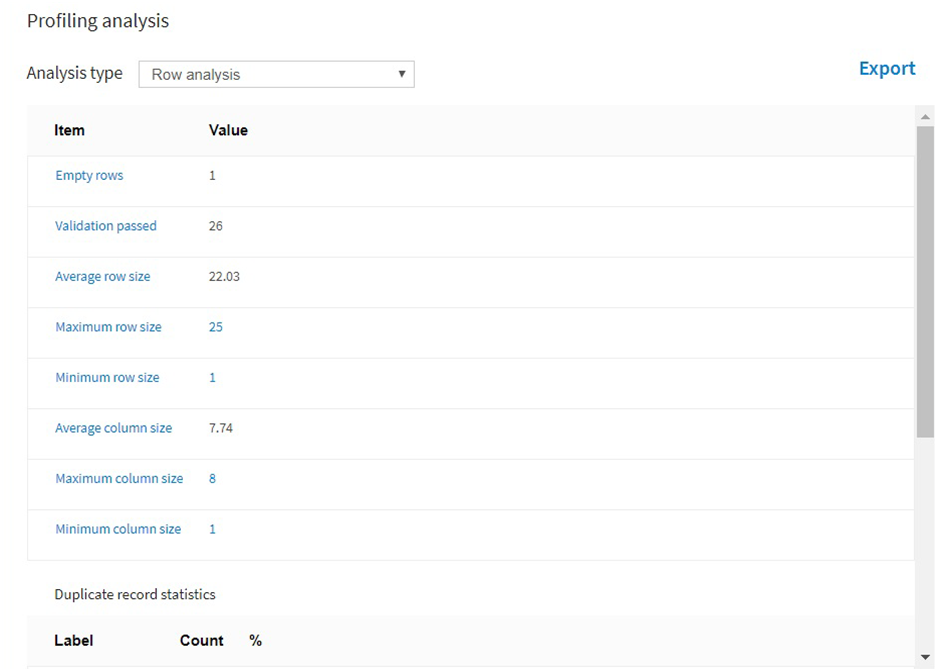Viewport: 935px width, 670px height.
Task: Click the Maximum column size value 8
Action: point(212,478)
